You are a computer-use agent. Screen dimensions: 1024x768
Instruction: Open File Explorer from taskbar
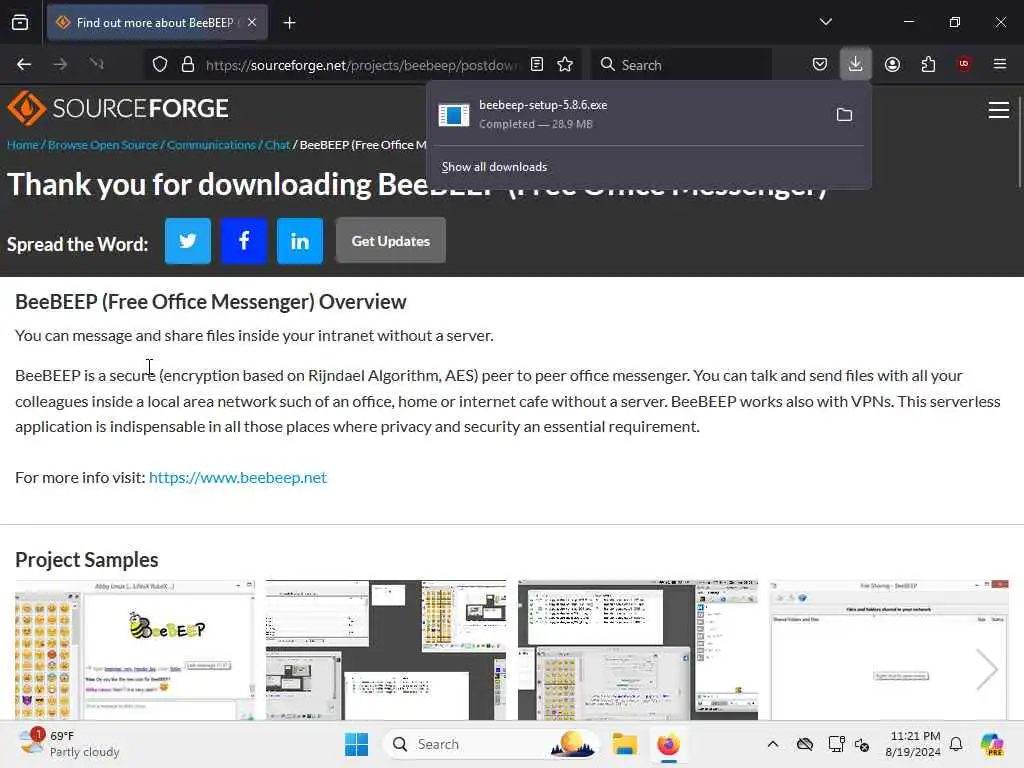coord(624,744)
